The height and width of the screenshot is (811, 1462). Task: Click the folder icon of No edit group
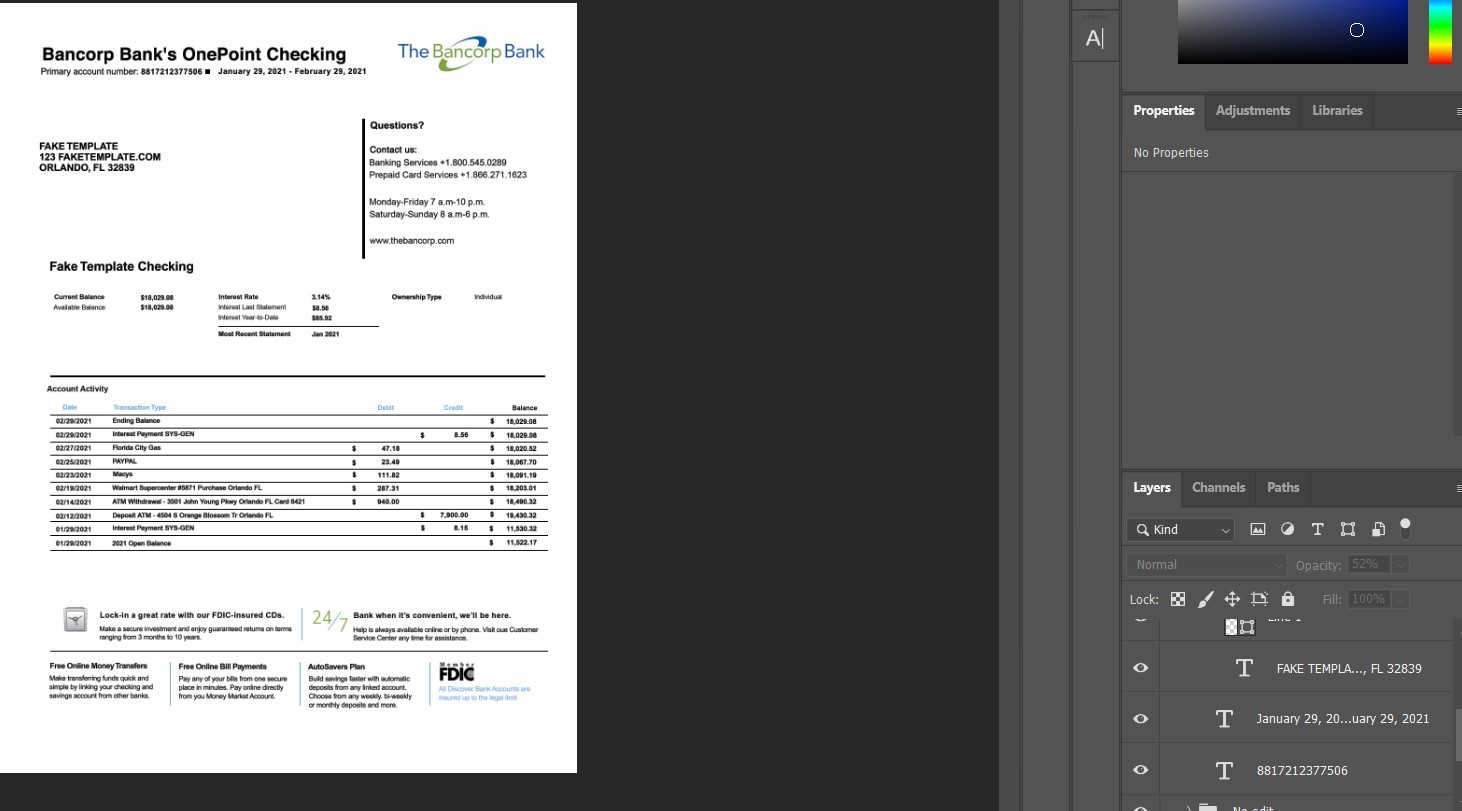1208,808
